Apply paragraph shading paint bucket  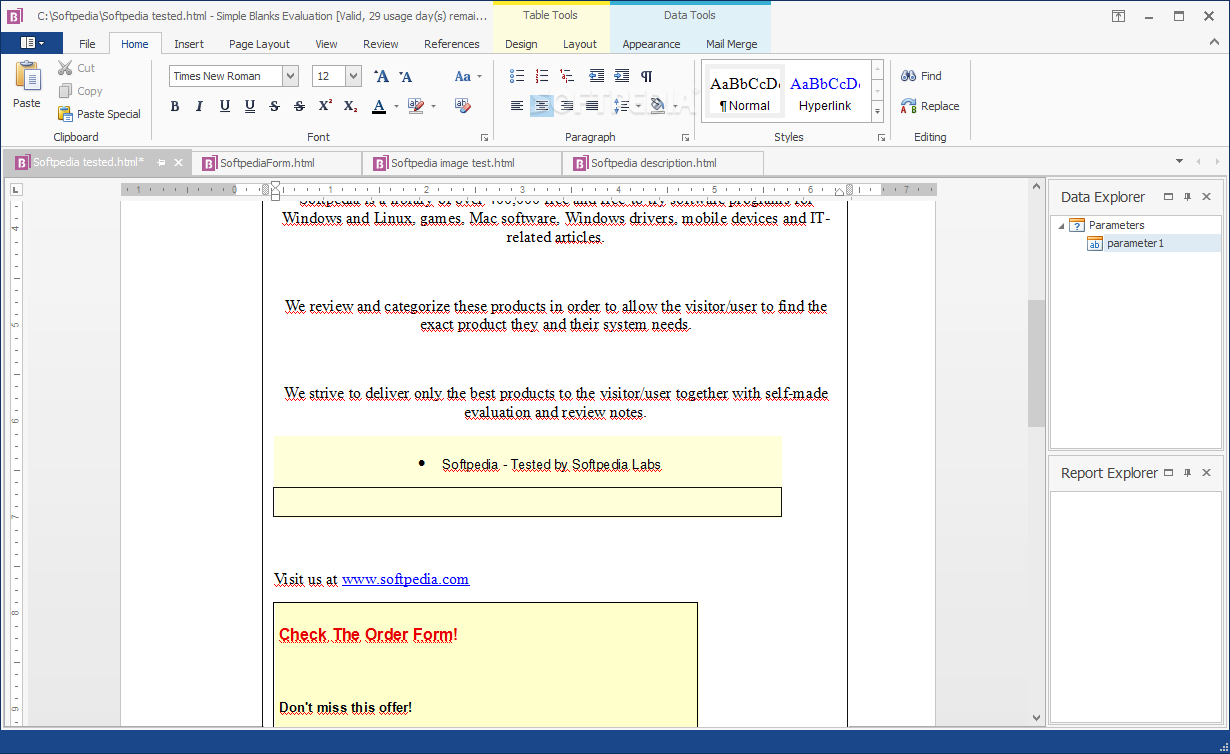(x=657, y=106)
